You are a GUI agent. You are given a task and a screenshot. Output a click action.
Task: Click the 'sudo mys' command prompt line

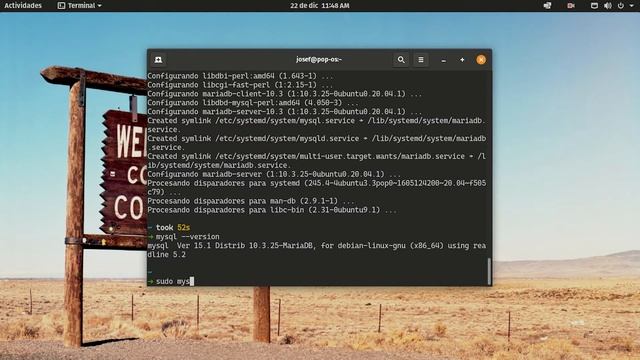pyautogui.click(x=171, y=281)
